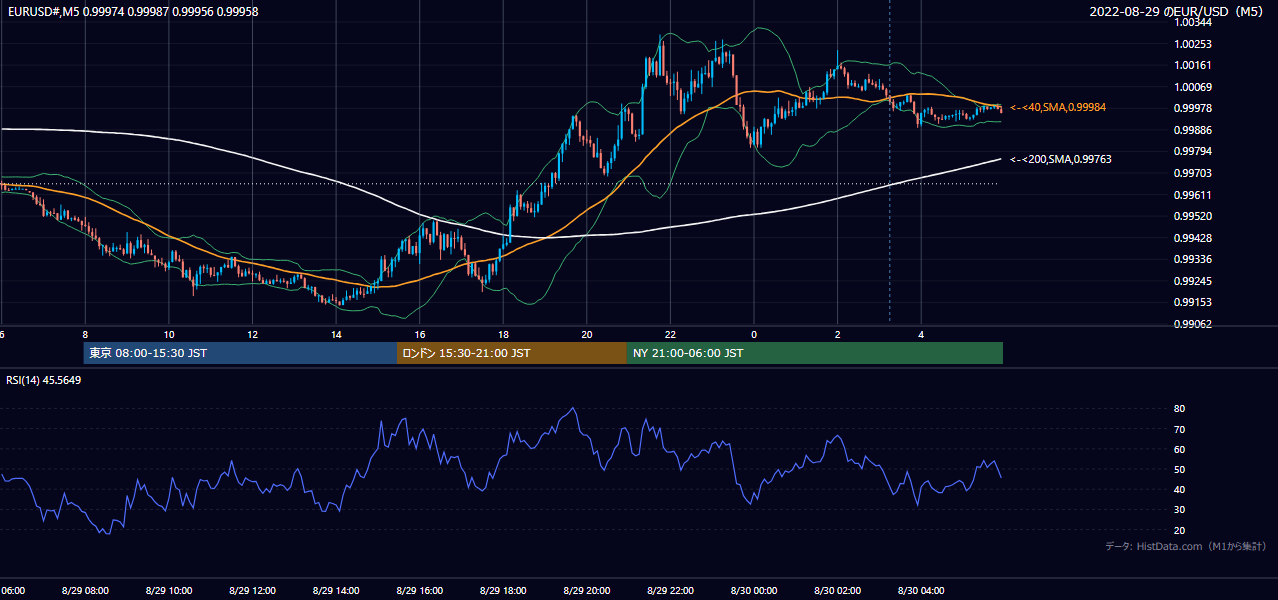Select the 東京 08:00-15:30 JST session bar
Image resolution: width=1278 pixels, height=600 pixels.
pos(240,353)
